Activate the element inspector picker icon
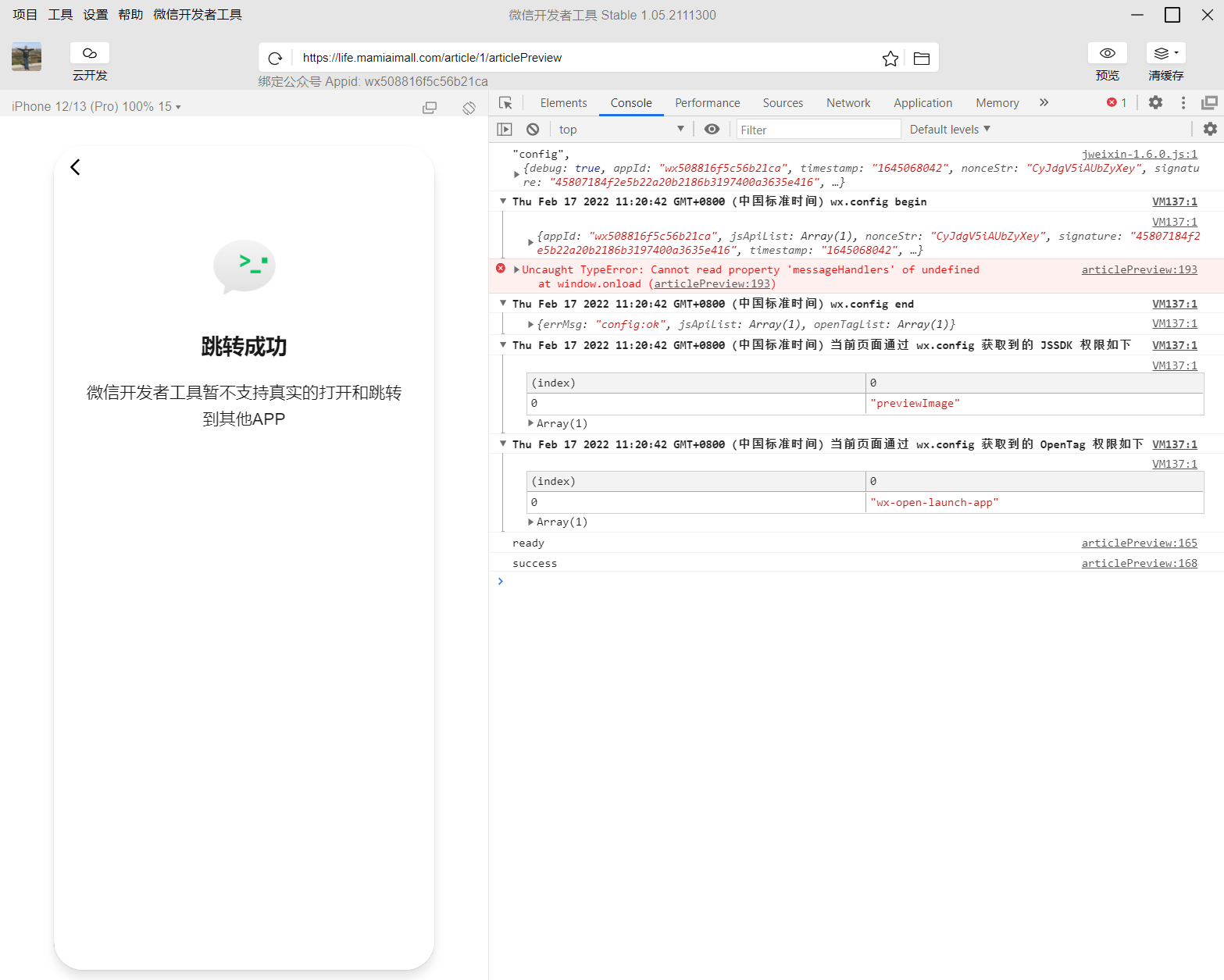1224x980 pixels. 506,103
